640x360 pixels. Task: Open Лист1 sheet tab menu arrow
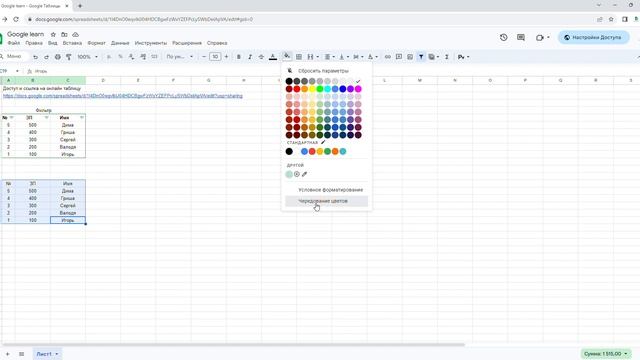[57, 354]
